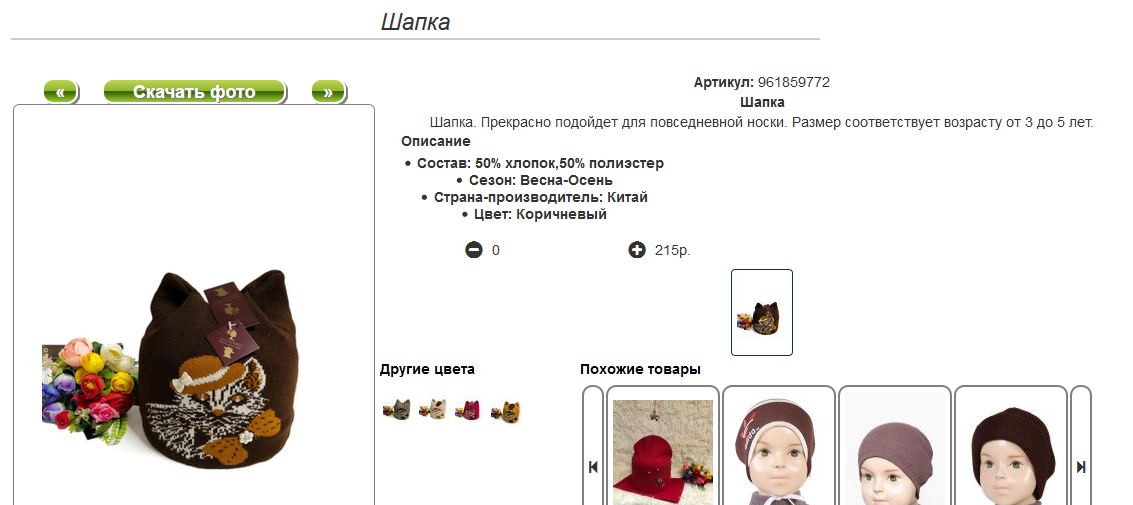Go to previous photo with « button
Viewport: 1133px width, 505px height.
pos(61,92)
